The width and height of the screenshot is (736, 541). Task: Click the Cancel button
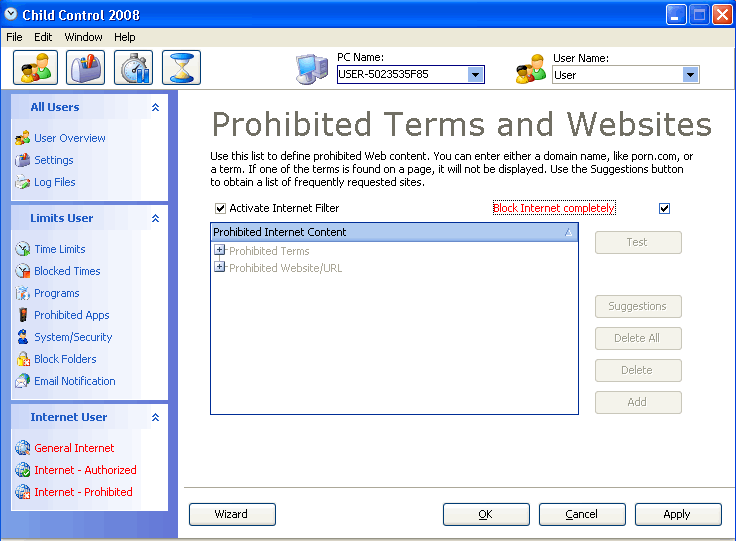click(582, 514)
